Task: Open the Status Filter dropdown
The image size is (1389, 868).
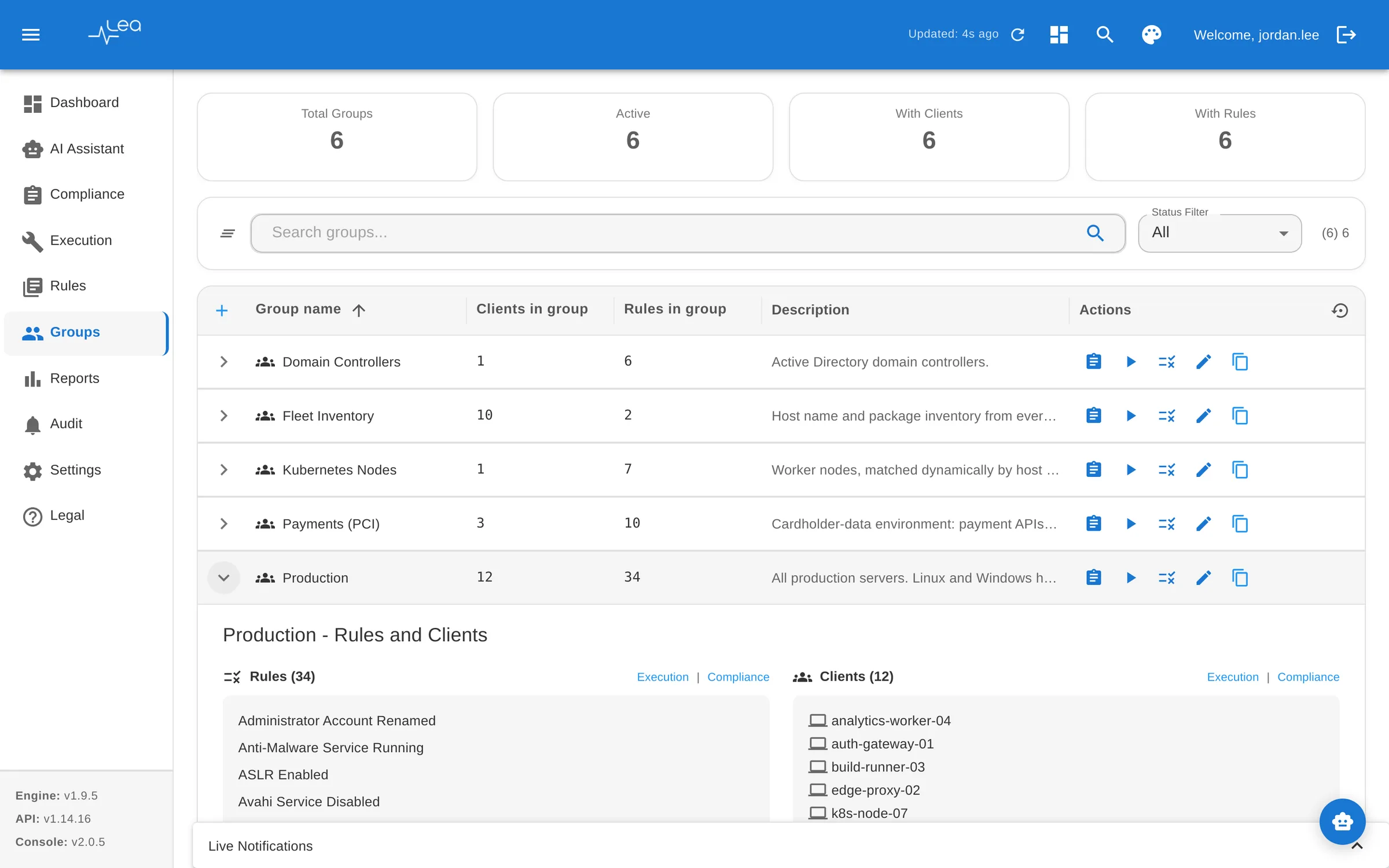Action: tap(1219, 233)
